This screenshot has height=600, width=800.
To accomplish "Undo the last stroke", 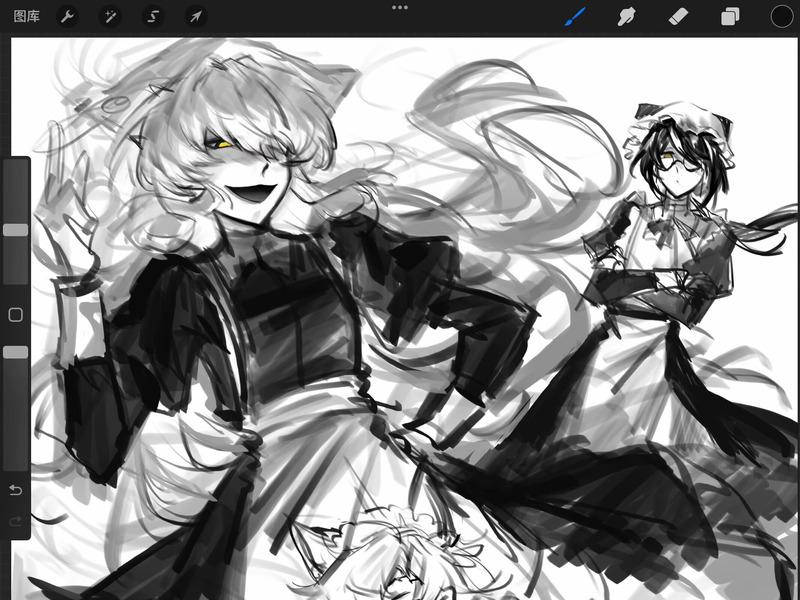I will pyautogui.click(x=16, y=490).
